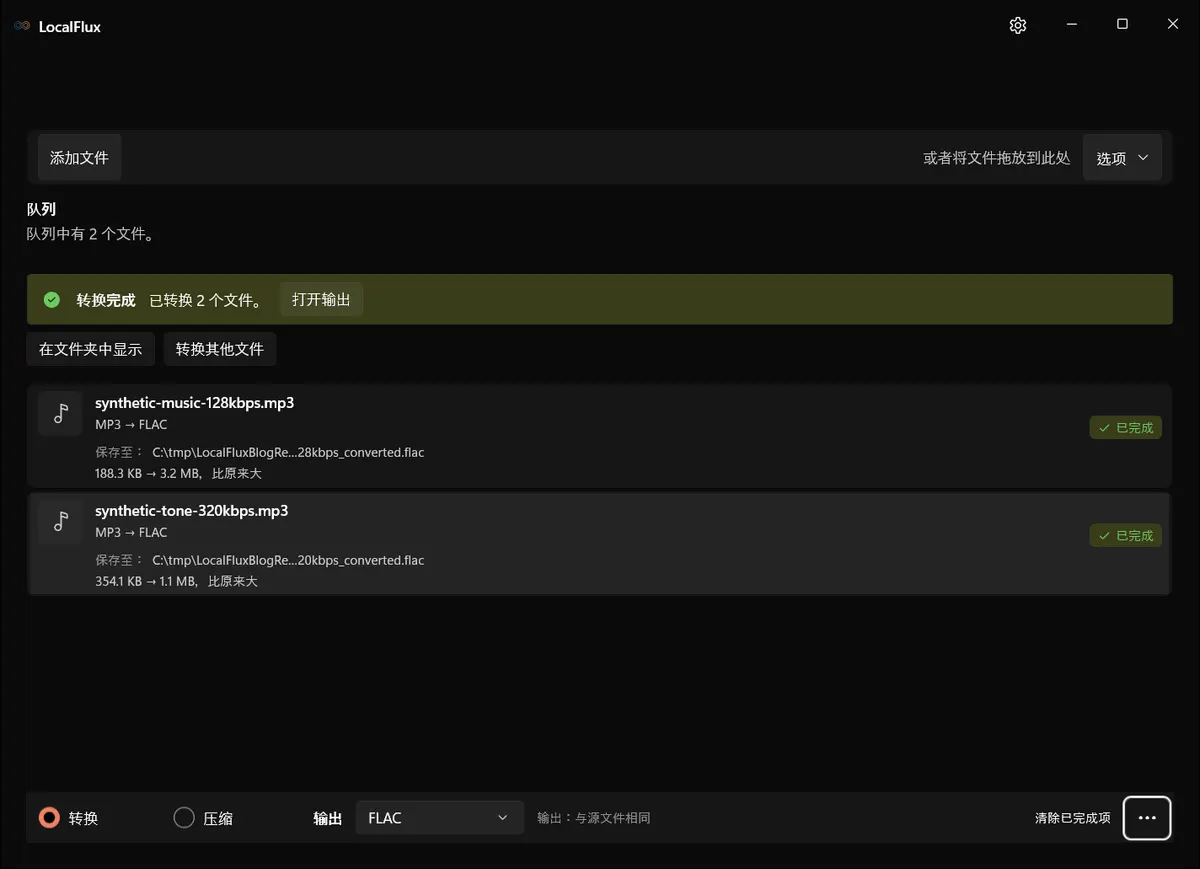Click 在文件夹中显示 button
The image size is (1200, 869).
(x=90, y=349)
